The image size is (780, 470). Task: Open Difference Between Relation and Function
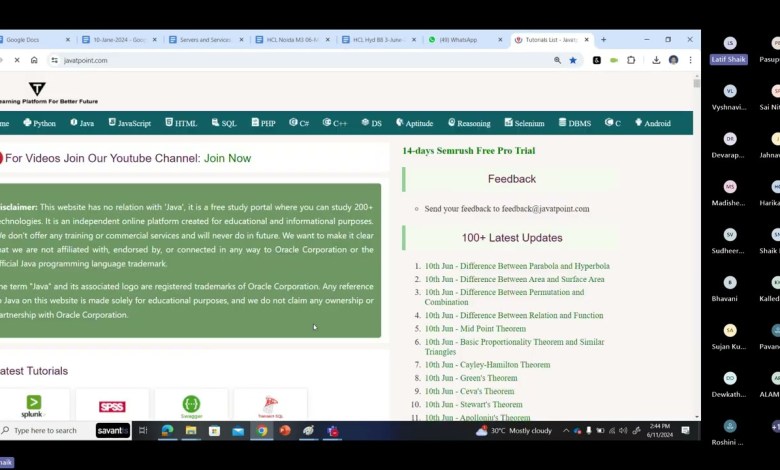pyautogui.click(x=514, y=315)
